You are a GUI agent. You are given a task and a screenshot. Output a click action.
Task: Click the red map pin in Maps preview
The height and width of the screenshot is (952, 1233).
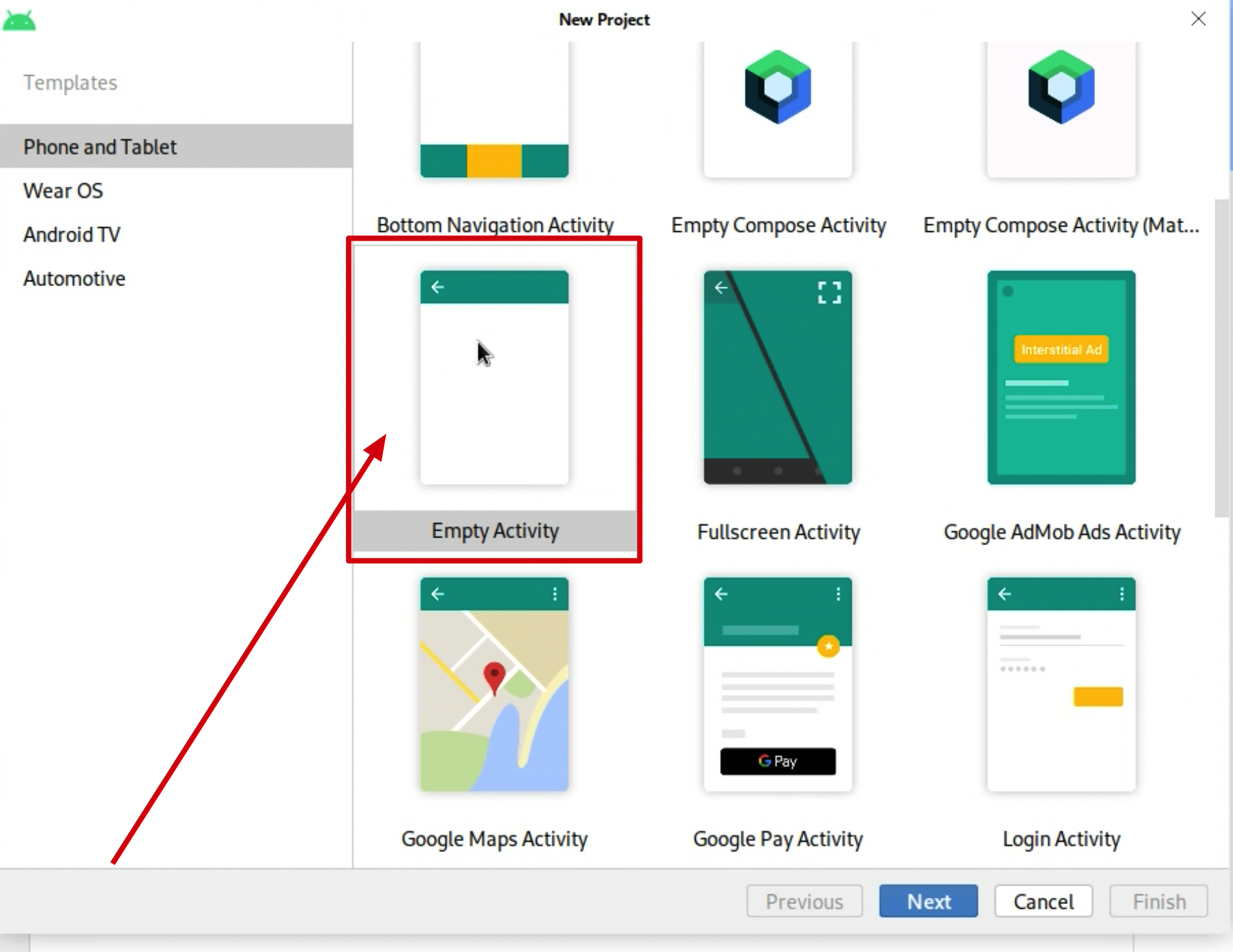coord(494,678)
